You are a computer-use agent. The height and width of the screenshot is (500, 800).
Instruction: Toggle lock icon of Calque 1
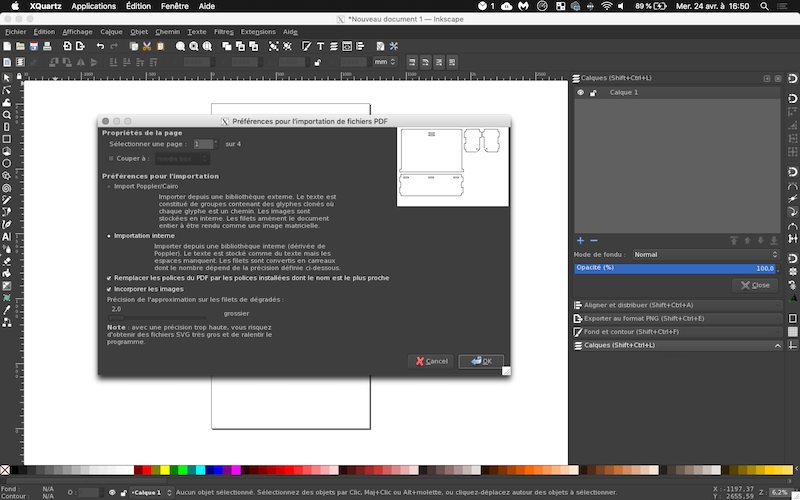click(593, 93)
